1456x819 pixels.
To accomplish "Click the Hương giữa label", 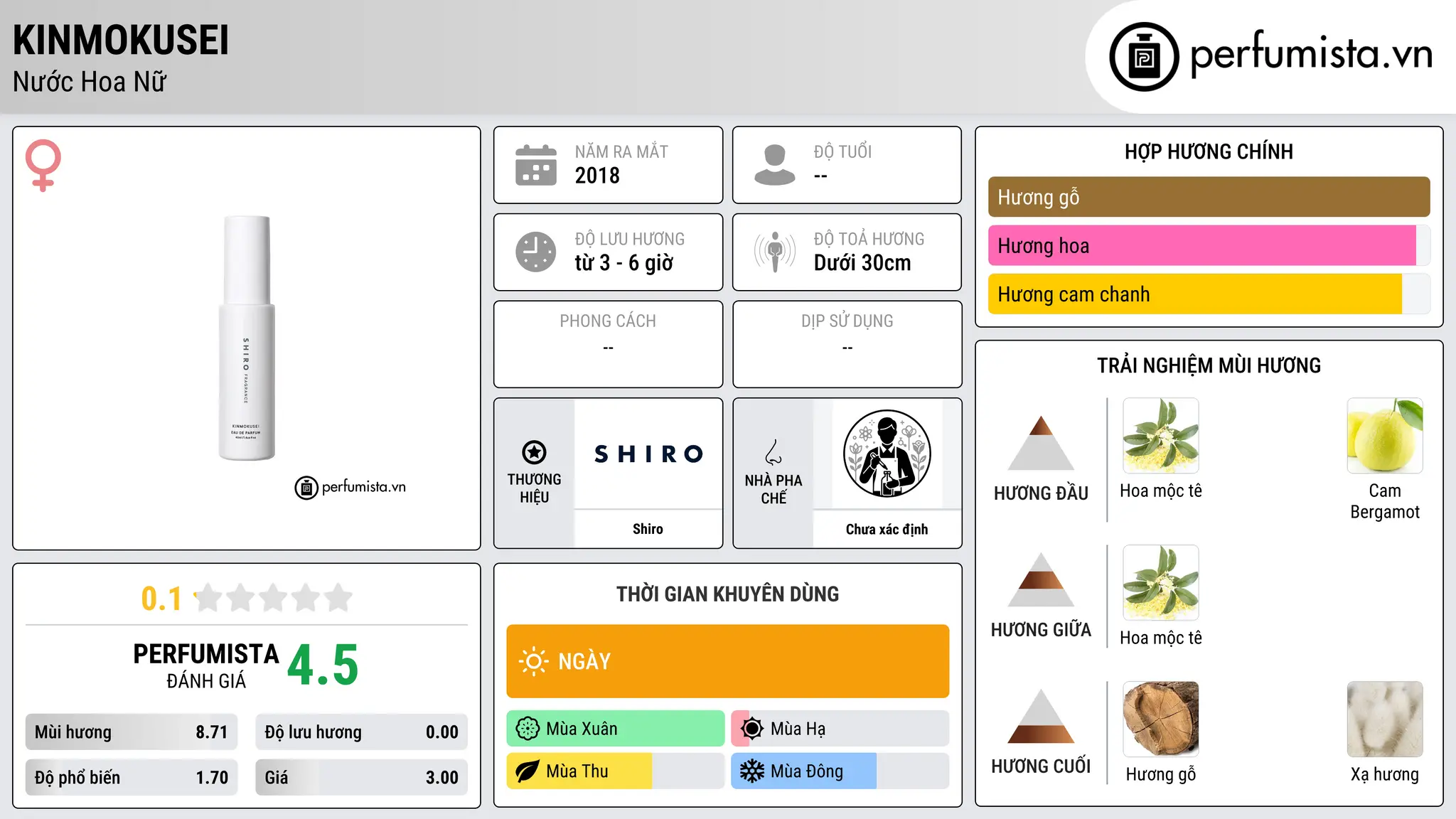I will coord(1041,630).
